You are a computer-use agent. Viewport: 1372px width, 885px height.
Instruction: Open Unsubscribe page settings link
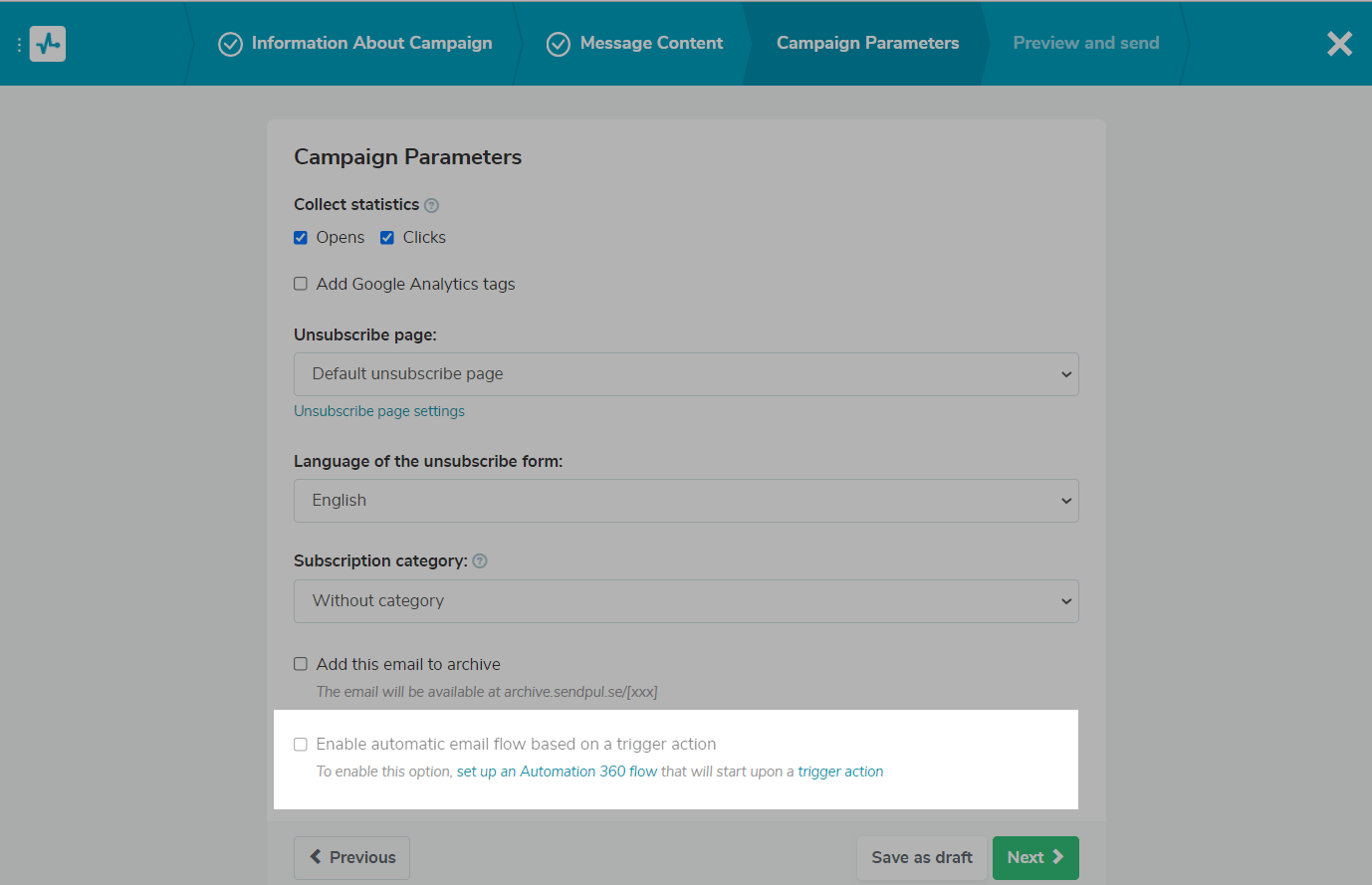[379, 411]
